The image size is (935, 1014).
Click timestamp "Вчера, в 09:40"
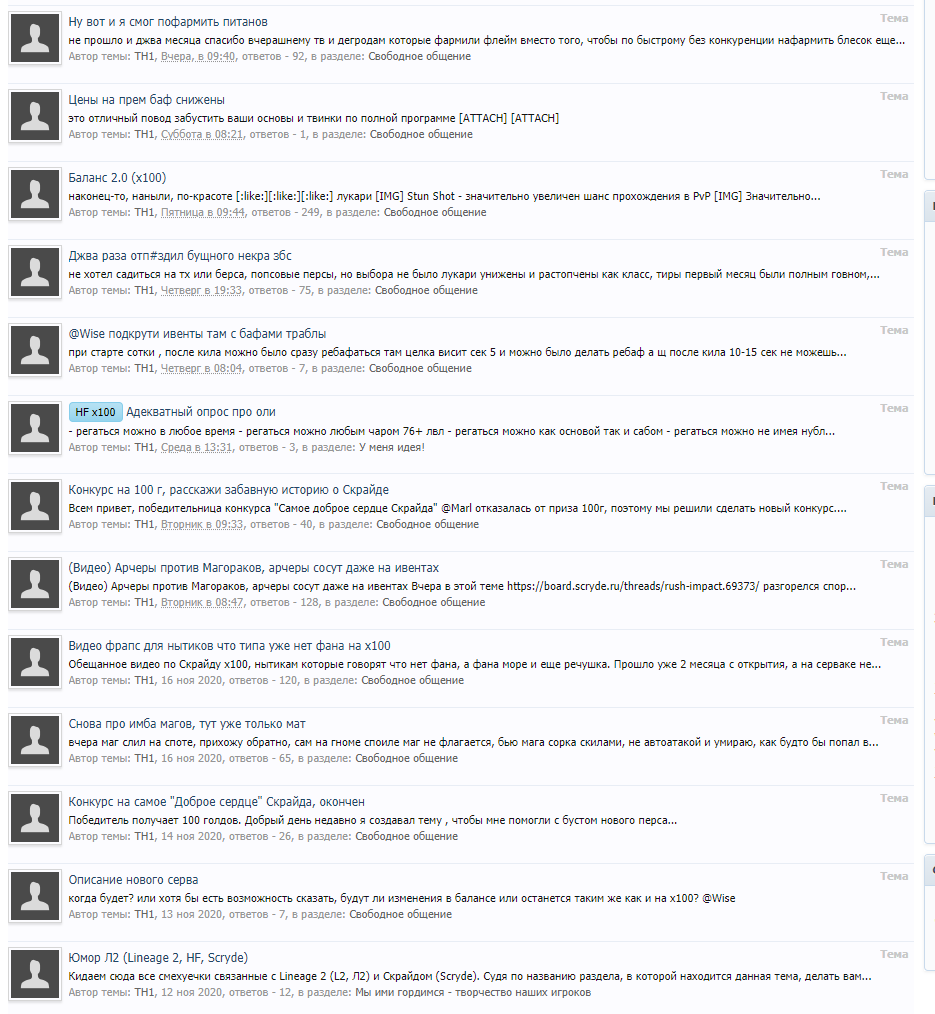tap(198, 56)
